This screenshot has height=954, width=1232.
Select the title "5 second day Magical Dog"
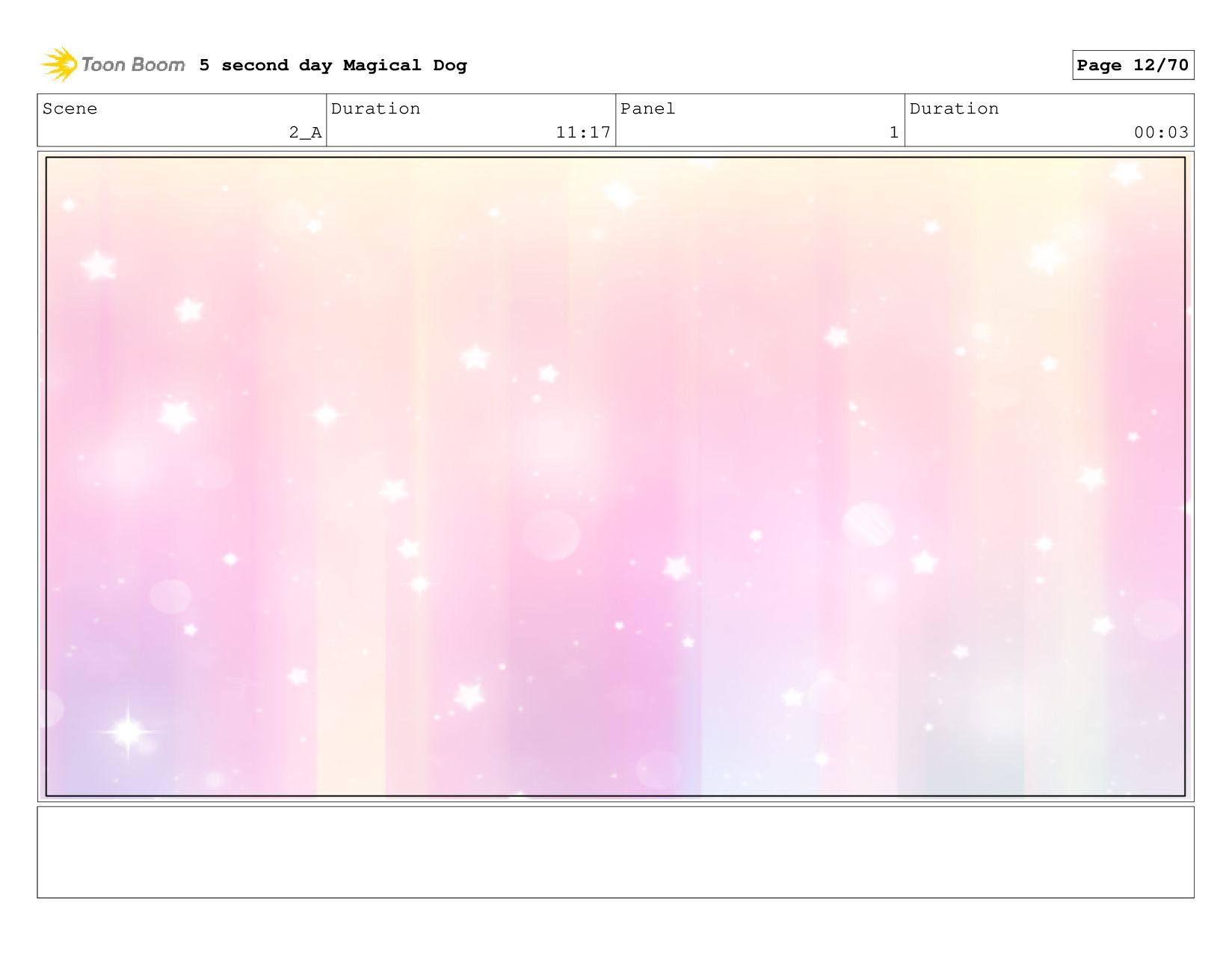pyautogui.click(x=333, y=65)
